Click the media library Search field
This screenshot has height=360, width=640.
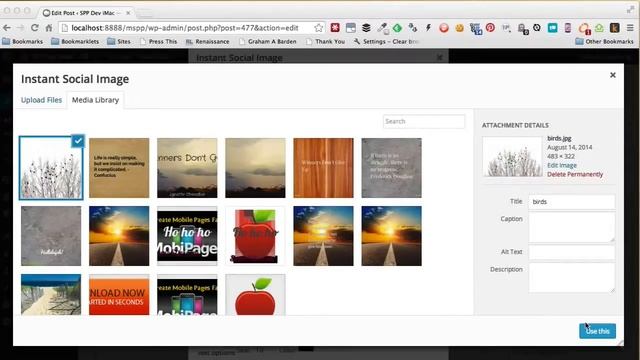pos(424,121)
